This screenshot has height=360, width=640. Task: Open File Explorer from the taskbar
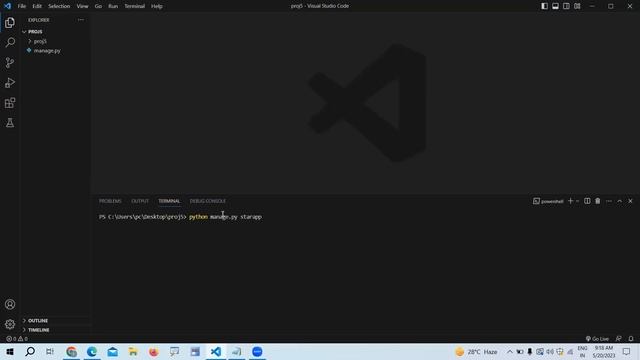pyautogui.click(x=133, y=351)
